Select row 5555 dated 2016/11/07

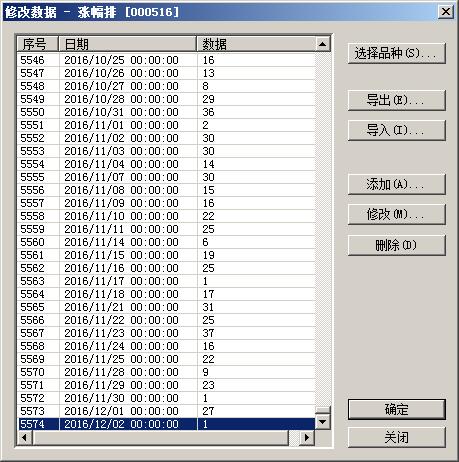pyautogui.click(x=166, y=177)
